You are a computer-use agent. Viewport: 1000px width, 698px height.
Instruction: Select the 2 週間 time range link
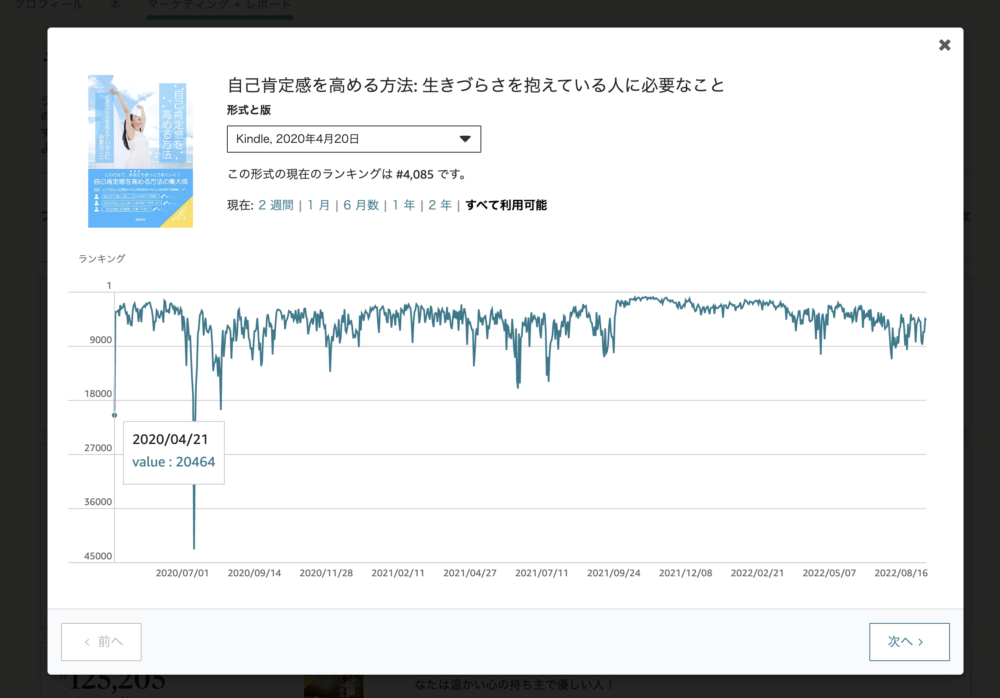point(276,205)
